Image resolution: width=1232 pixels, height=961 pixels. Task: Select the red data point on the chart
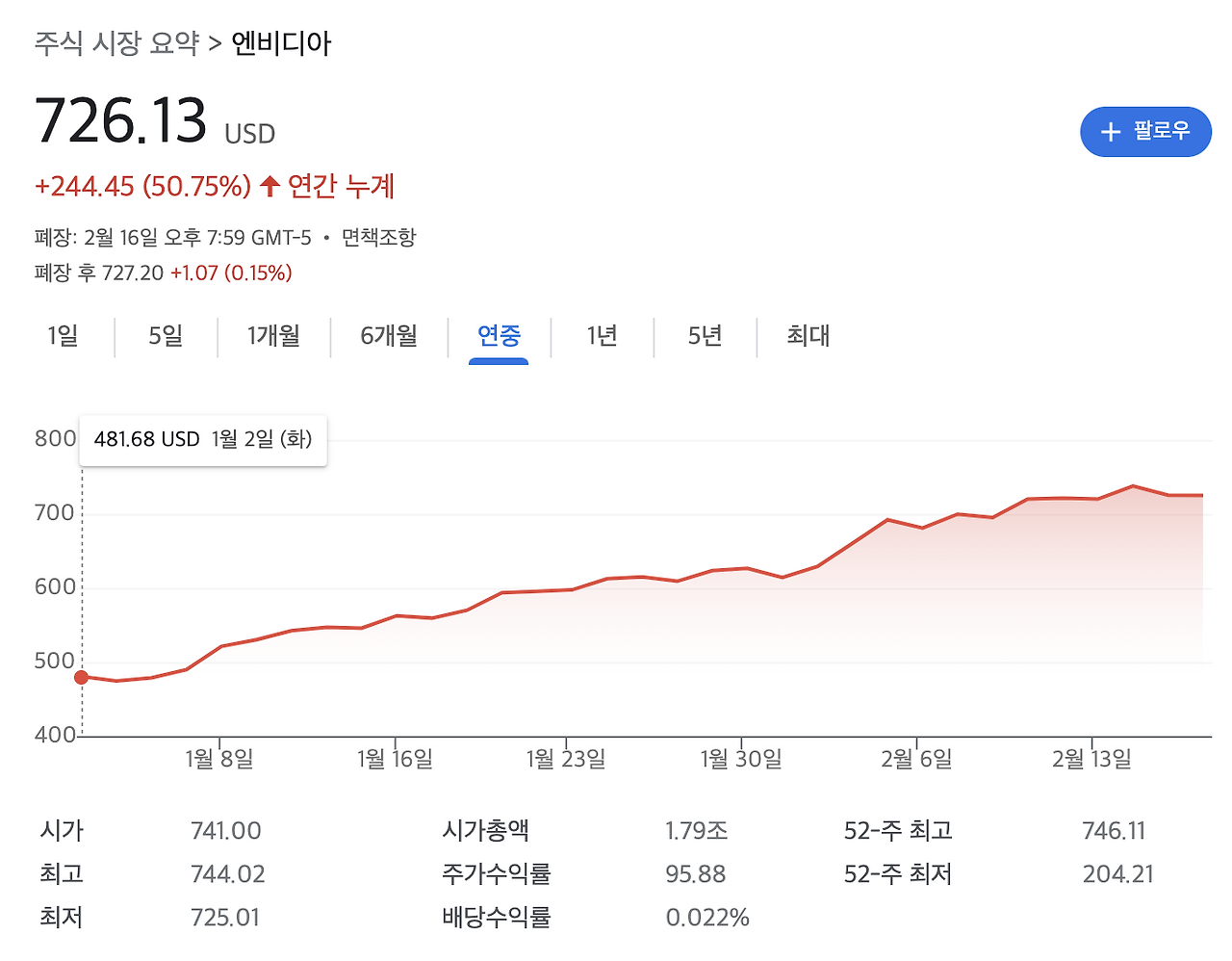[x=82, y=677]
